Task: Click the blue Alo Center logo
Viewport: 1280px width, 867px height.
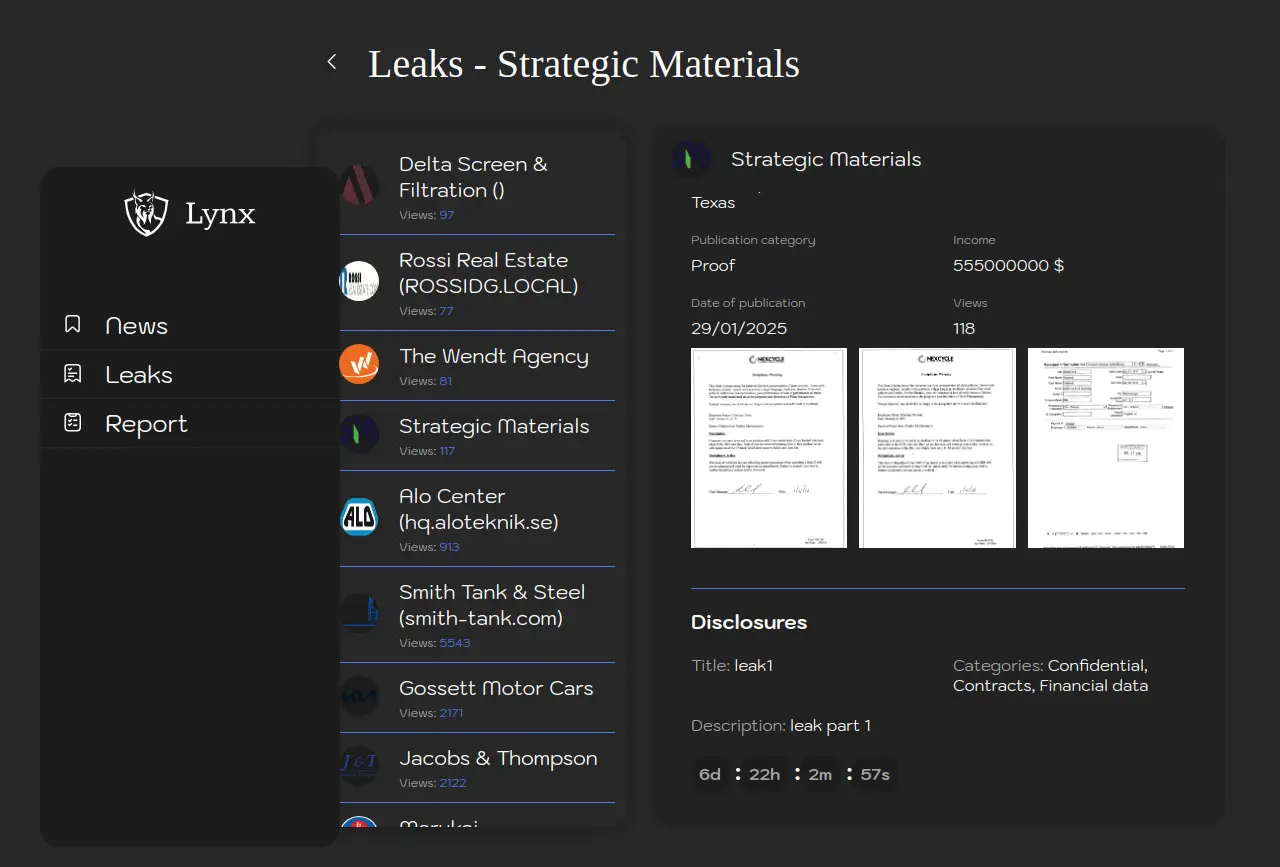Action: coord(359,517)
